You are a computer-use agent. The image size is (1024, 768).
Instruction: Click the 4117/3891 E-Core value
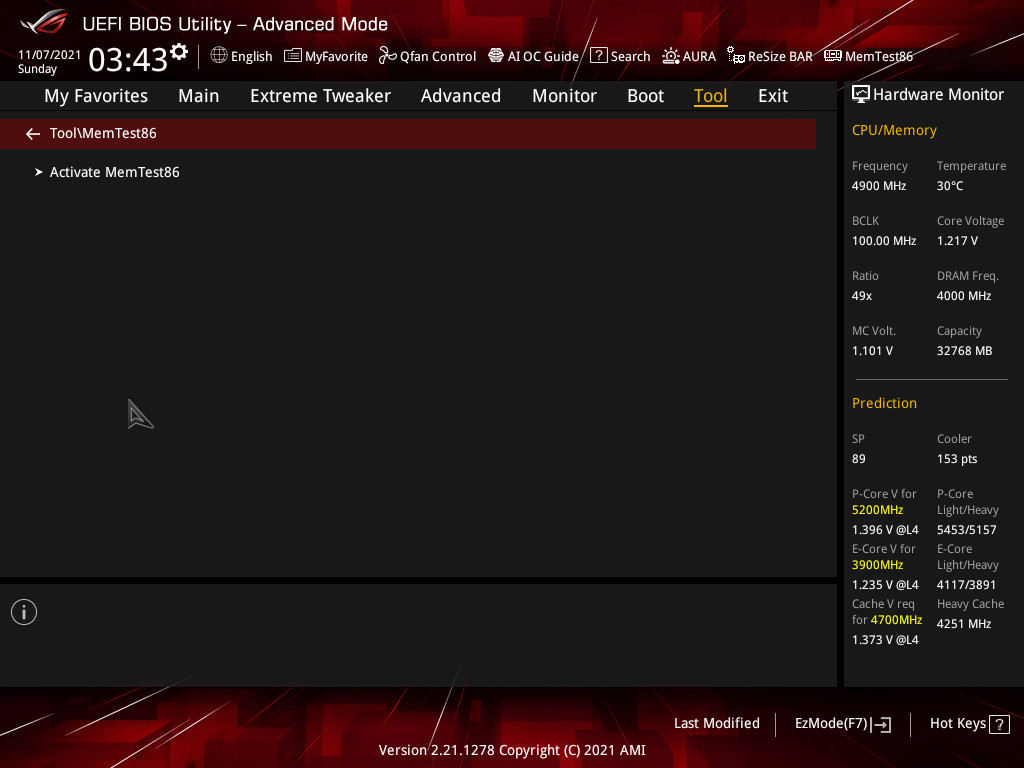(x=966, y=584)
